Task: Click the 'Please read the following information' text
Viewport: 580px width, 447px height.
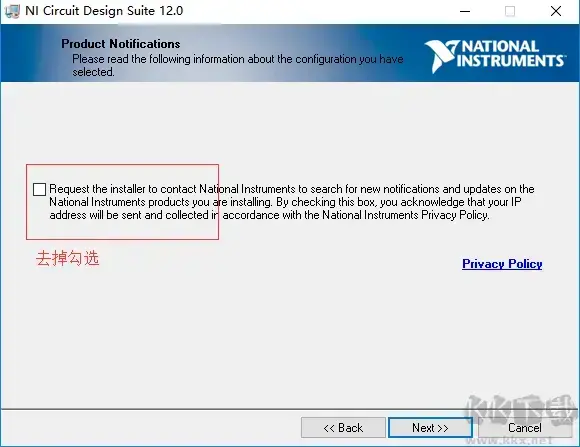Action: pyautogui.click(x=158, y=59)
